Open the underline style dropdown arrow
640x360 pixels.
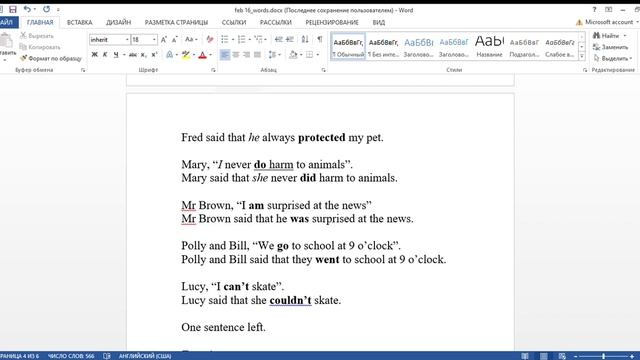[124, 55]
